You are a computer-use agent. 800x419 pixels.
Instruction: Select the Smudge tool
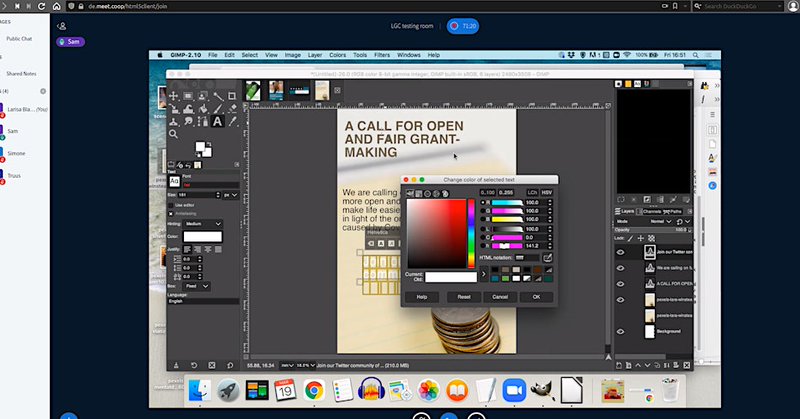(188, 121)
